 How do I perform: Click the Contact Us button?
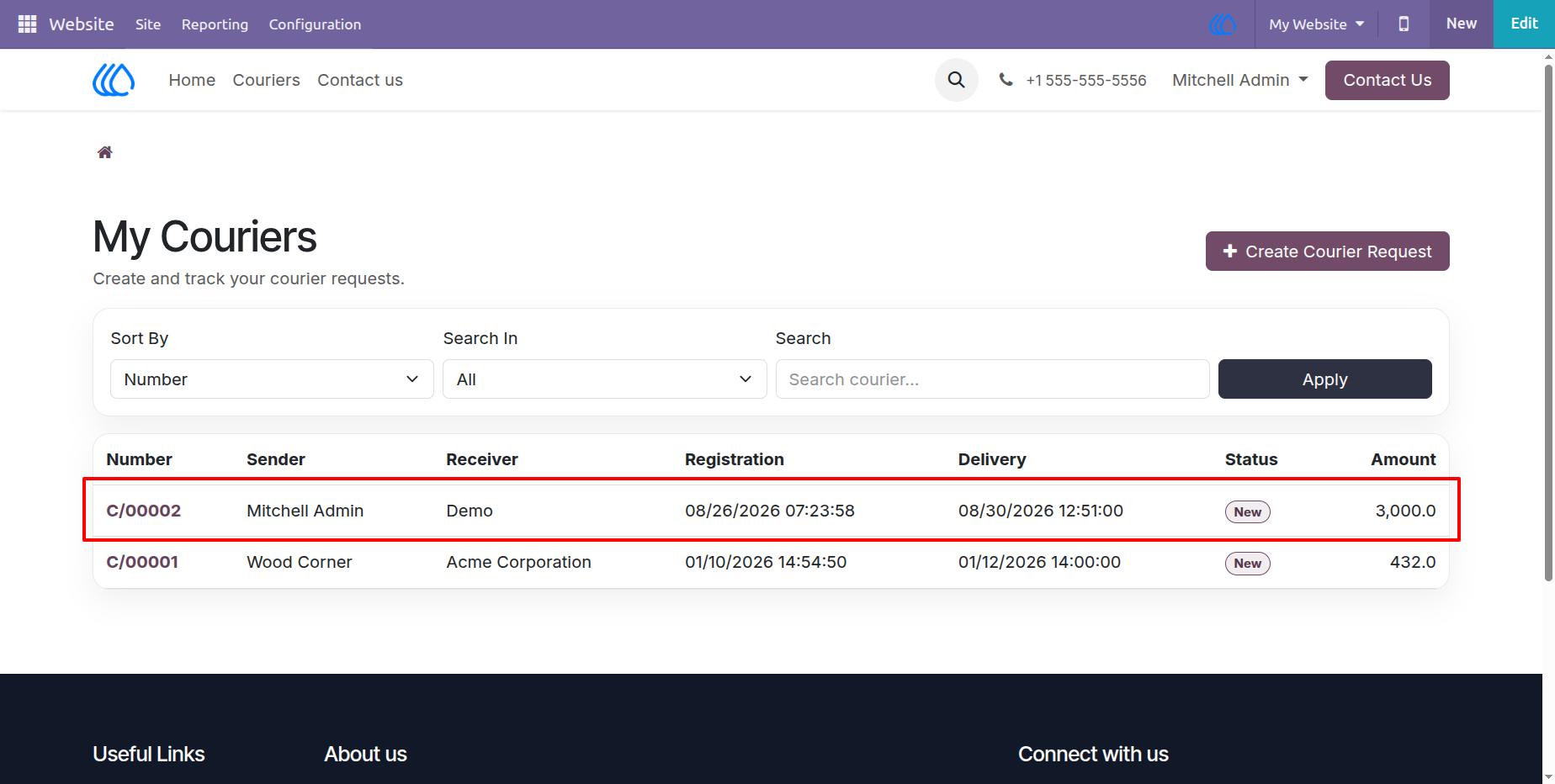pyautogui.click(x=1387, y=80)
